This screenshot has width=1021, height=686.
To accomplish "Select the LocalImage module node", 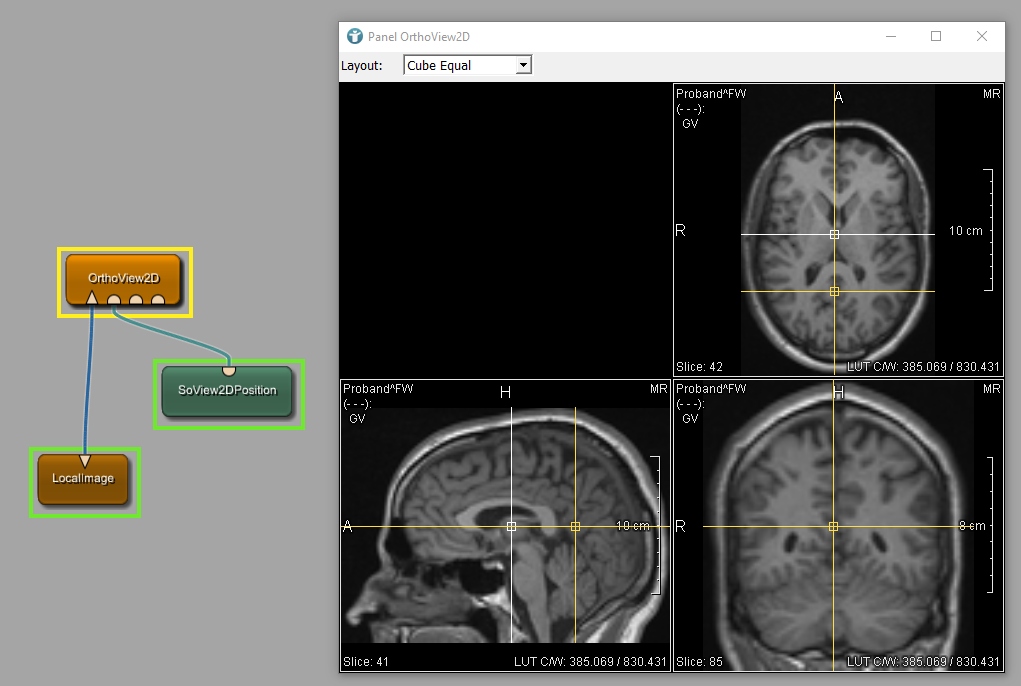I will (x=84, y=478).
